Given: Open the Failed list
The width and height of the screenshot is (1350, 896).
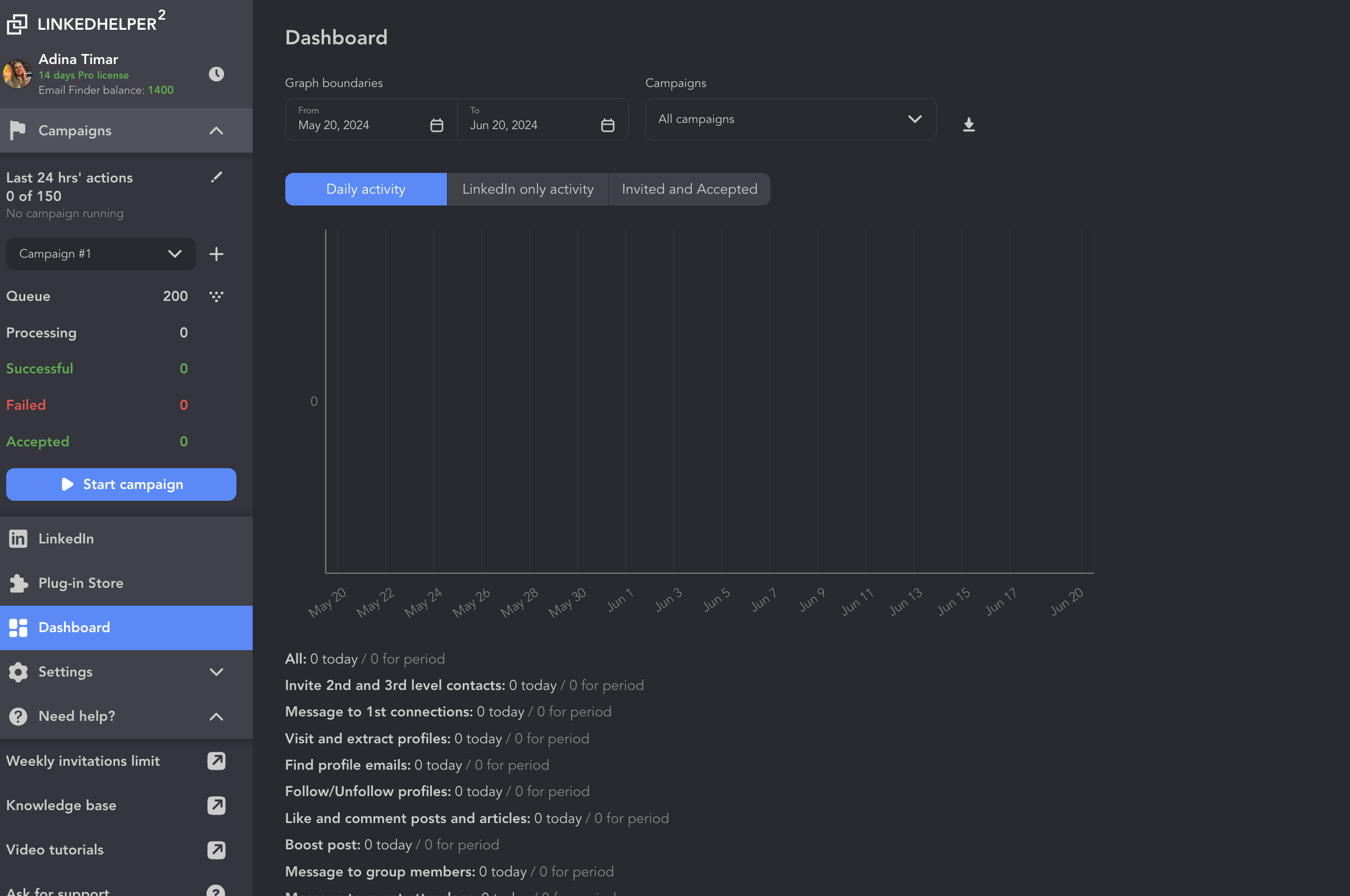Looking at the screenshot, I should pyautogui.click(x=97, y=405).
